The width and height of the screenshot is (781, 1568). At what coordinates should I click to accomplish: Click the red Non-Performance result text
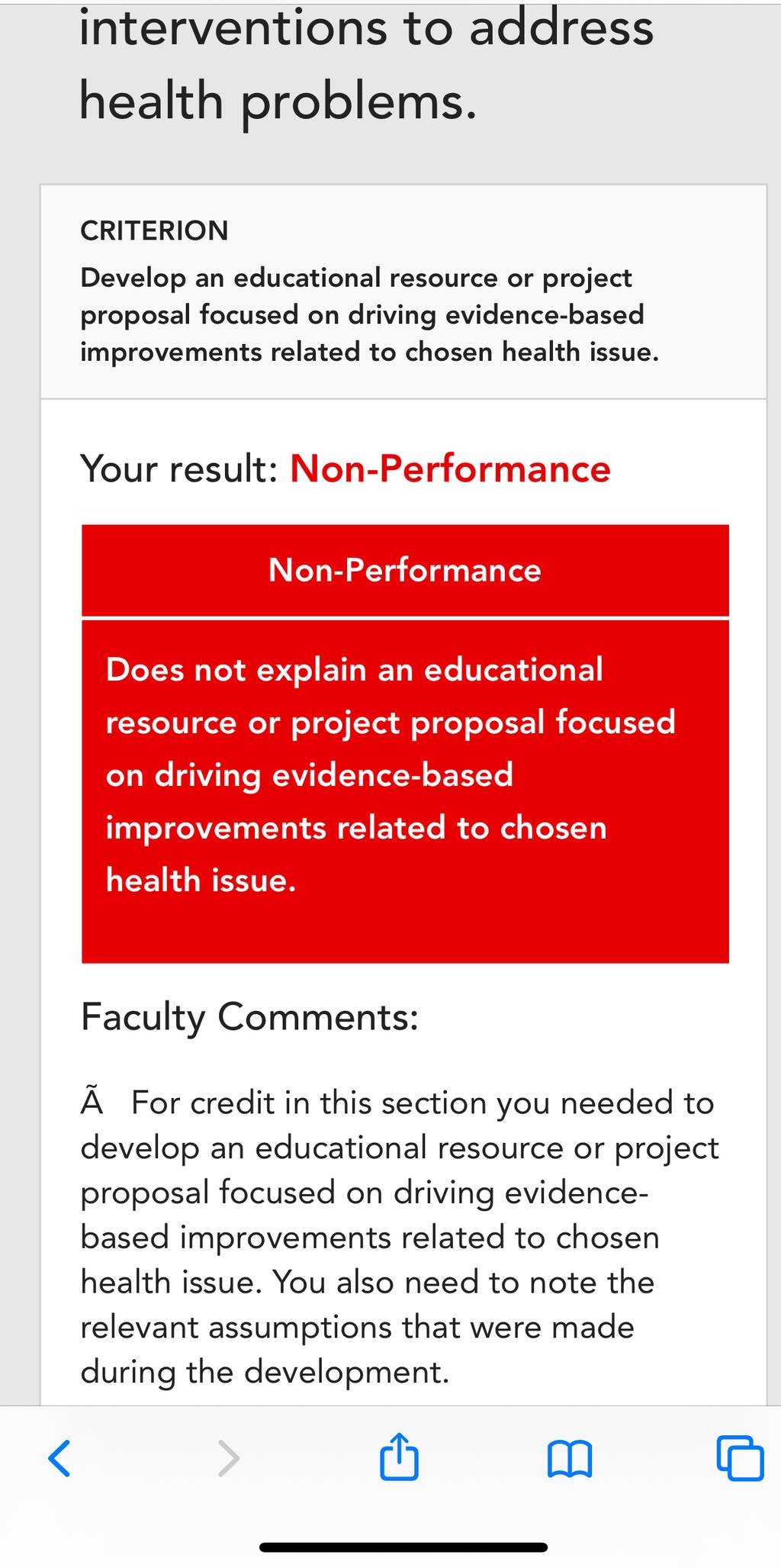pyautogui.click(x=451, y=468)
